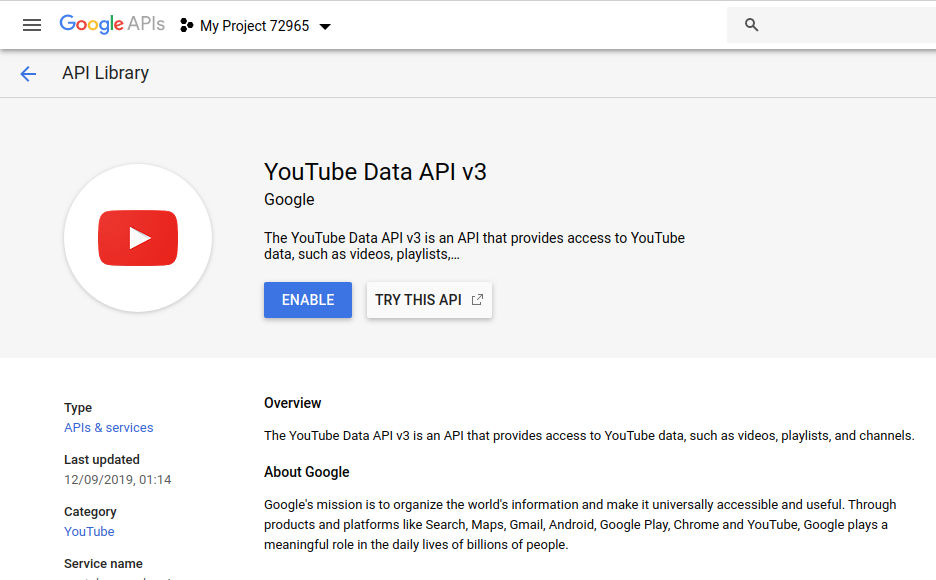Click the project hexagon dots icon
This screenshot has width=936, height=580.
click(186, 25)
